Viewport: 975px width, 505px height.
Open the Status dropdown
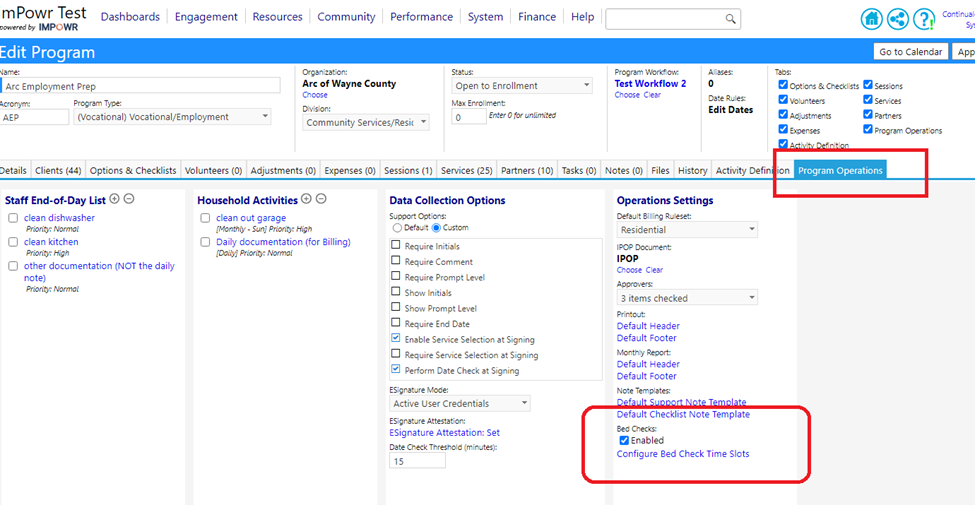pyautogui.click(x=522, y=86)
